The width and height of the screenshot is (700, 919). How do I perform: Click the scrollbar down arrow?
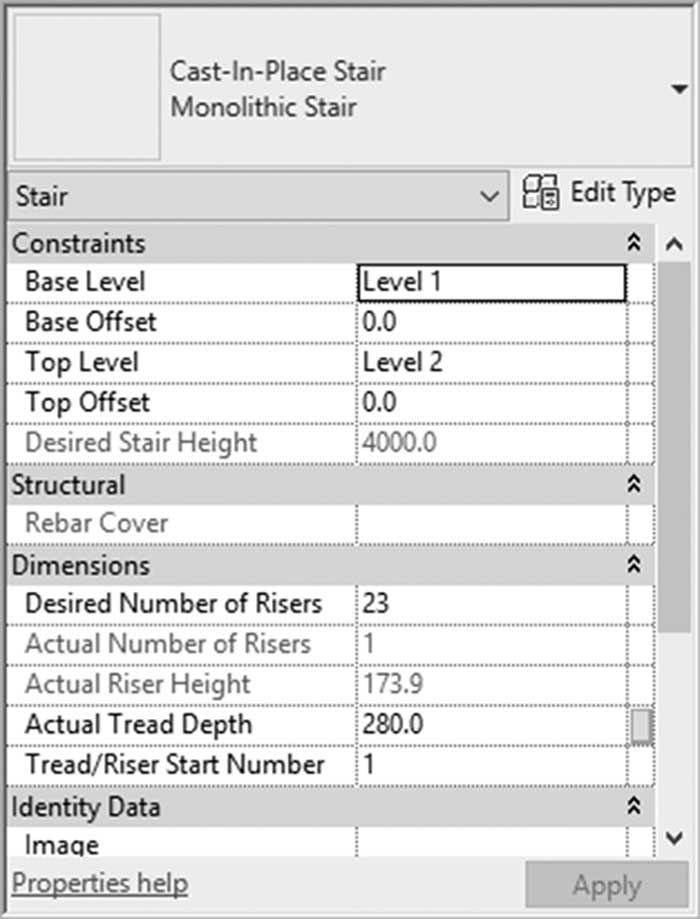pos(674,838)
